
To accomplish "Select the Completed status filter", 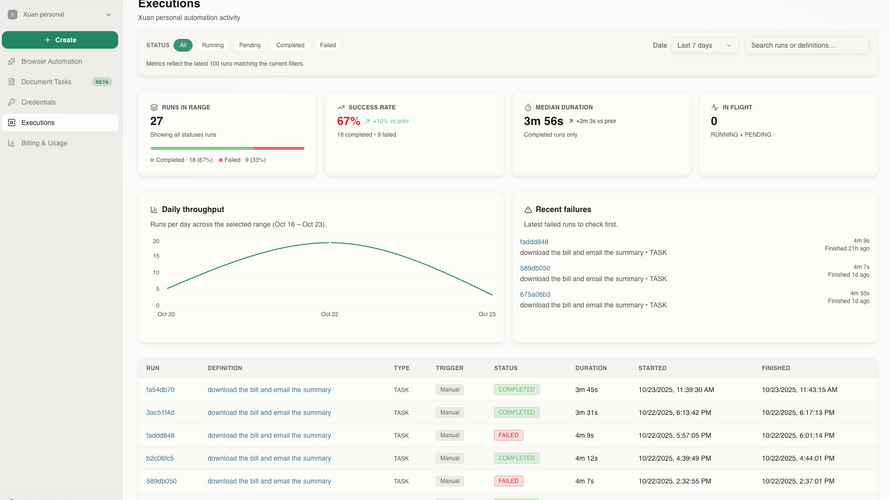I will coord(290,45).
